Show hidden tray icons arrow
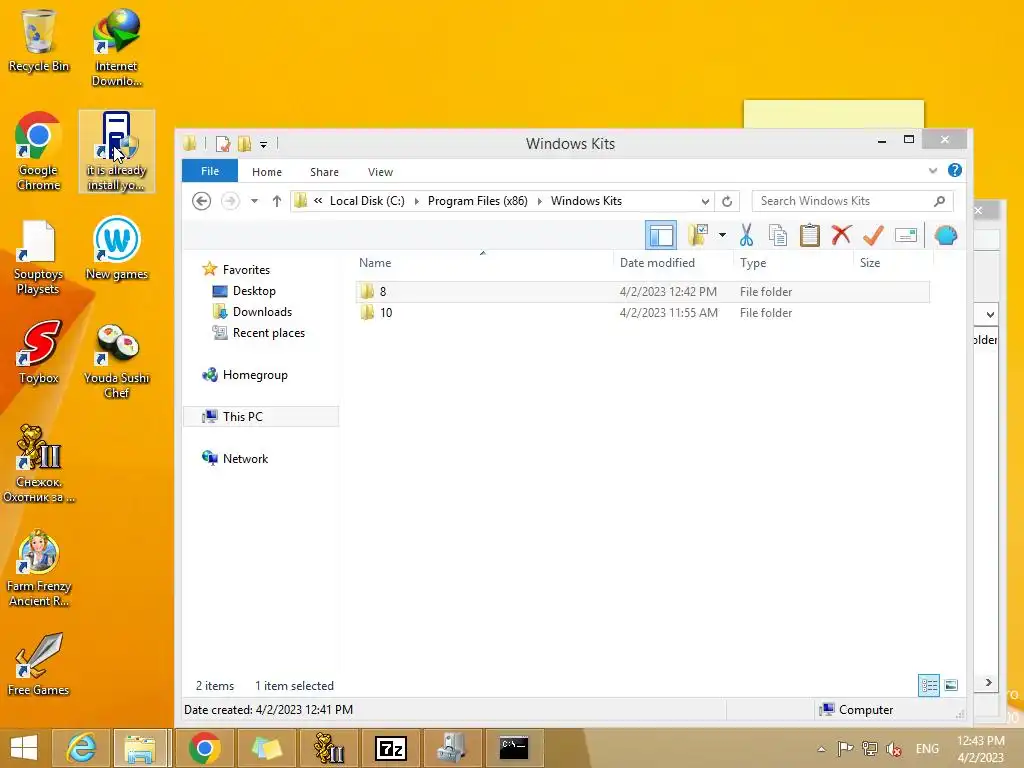Viewport: 1024px width, 768px height. [822, 749]
